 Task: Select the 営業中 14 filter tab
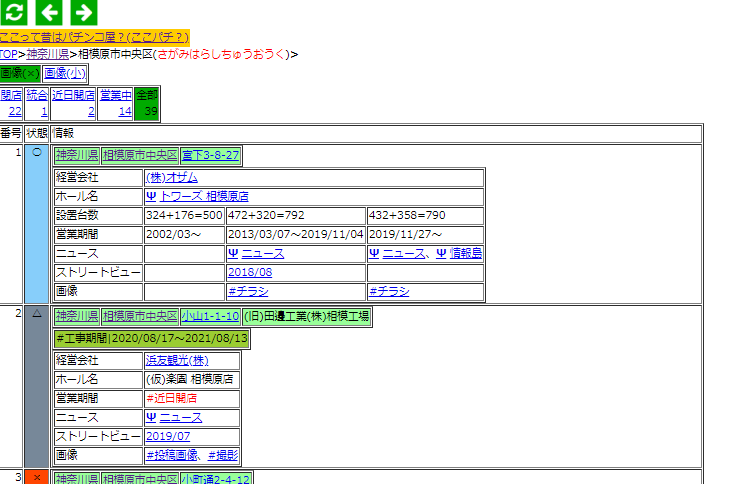116,103
